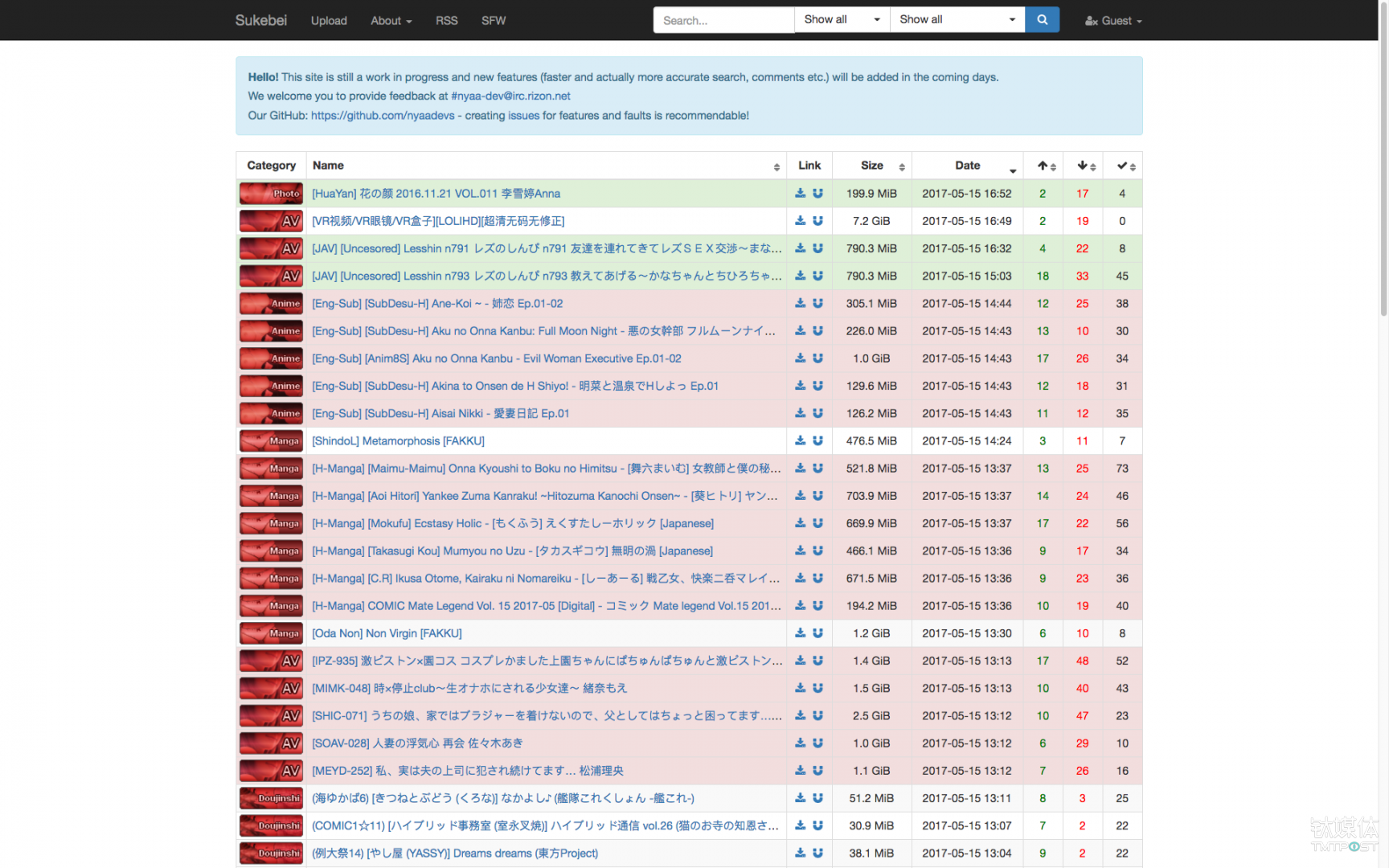Click the magnifier search button
1389x868 pixels.
(x=1042, y=20)
